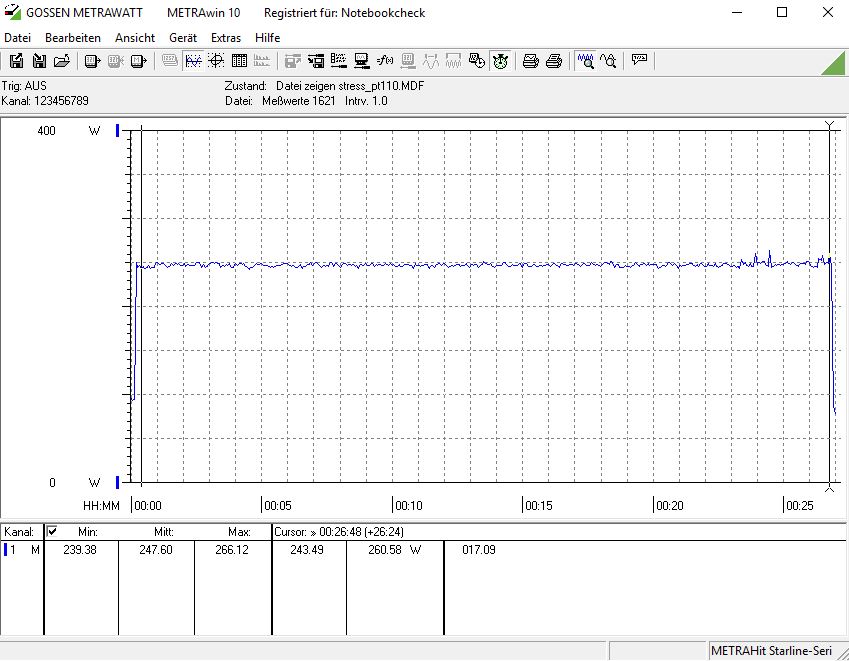Open the Extras menu
Viewport: 849px width, 661px height.
point(226,37)
